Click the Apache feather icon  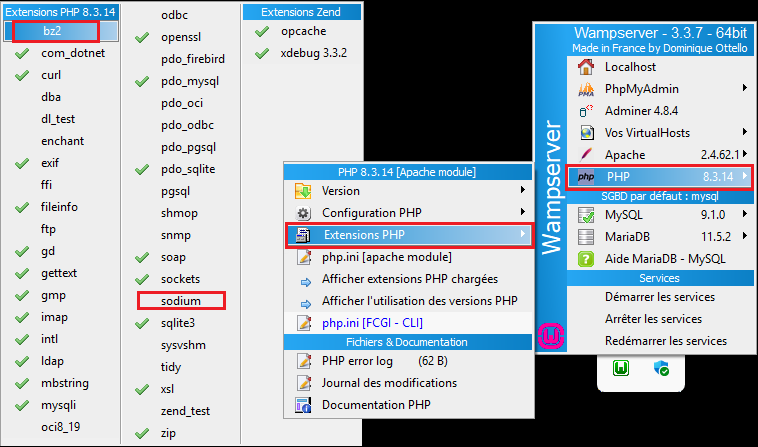587,155
